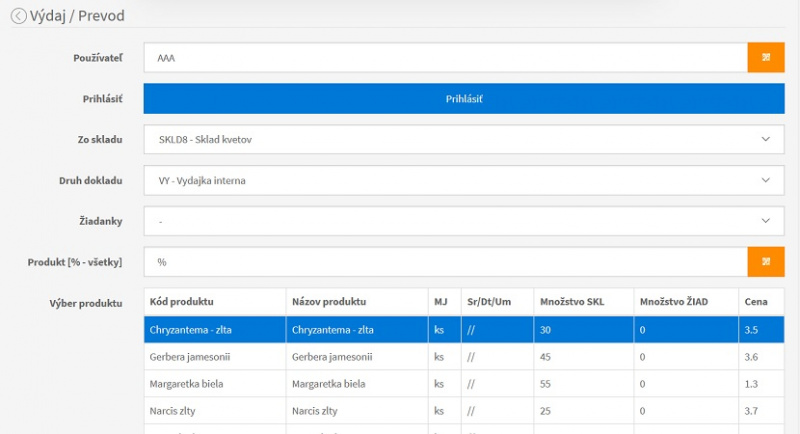
Task: Open the Zo skladu dropdown
Action: [464, 140]
